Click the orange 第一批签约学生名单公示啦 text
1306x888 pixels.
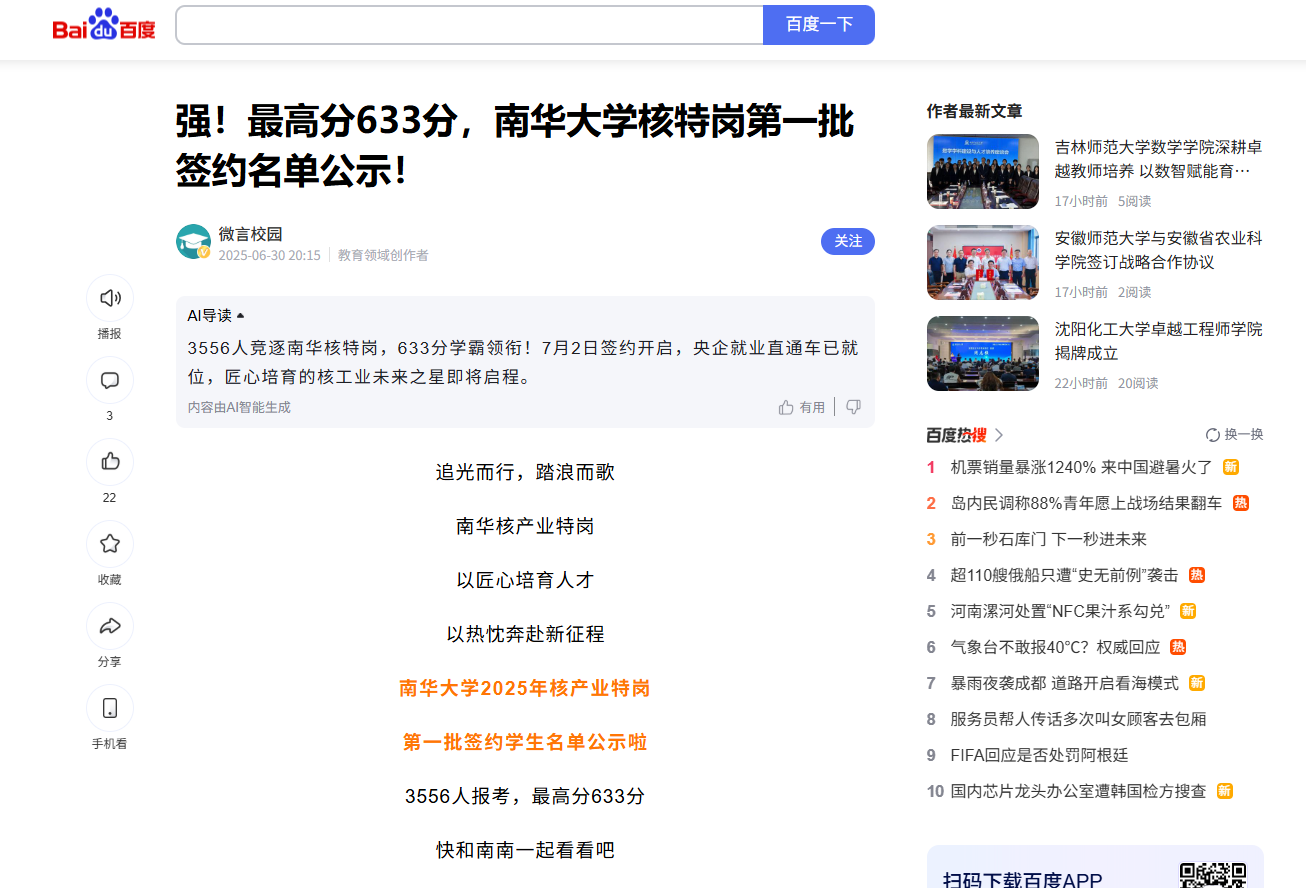[x=525, y=742]
